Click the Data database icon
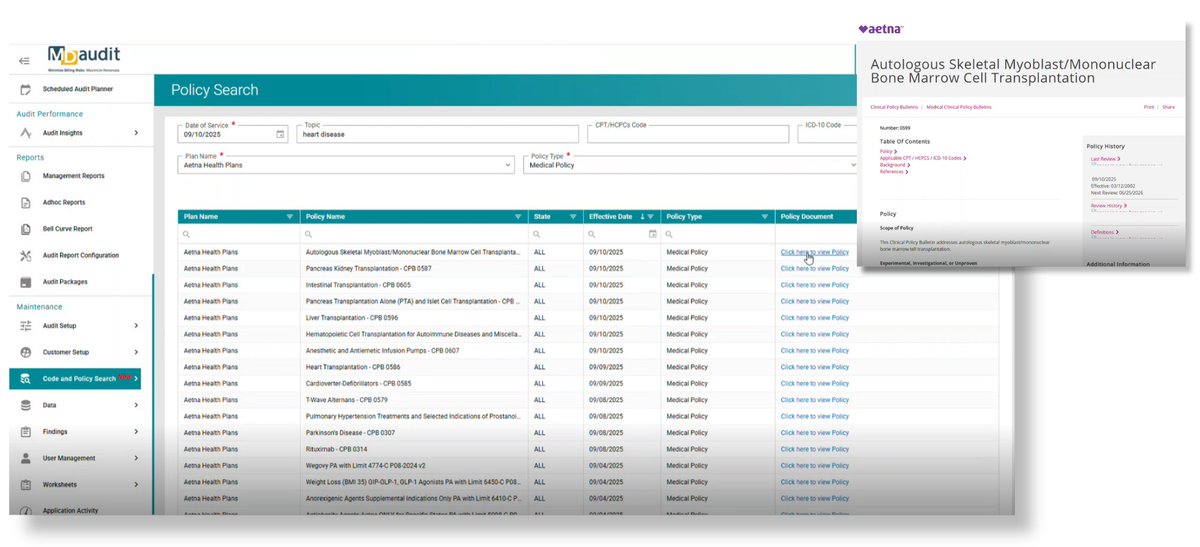 [25, 405]
